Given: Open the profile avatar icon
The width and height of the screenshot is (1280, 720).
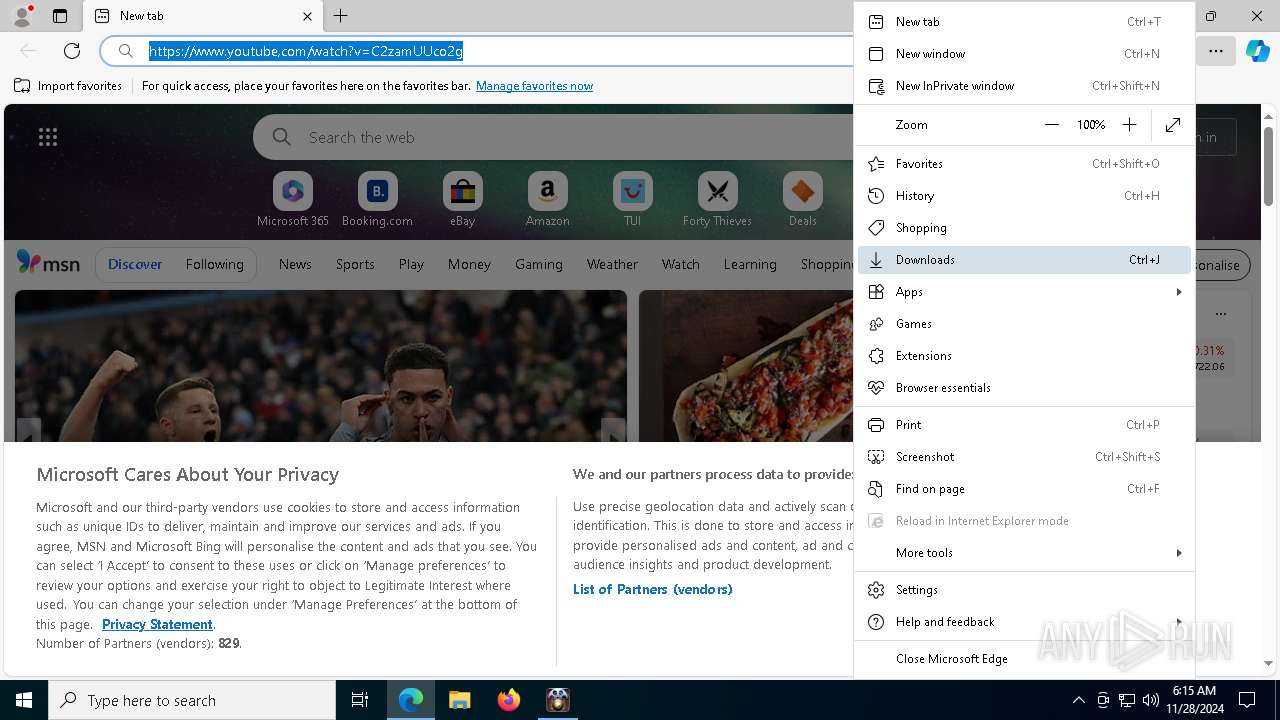Looking at the screenshot, I should point(22,16).
